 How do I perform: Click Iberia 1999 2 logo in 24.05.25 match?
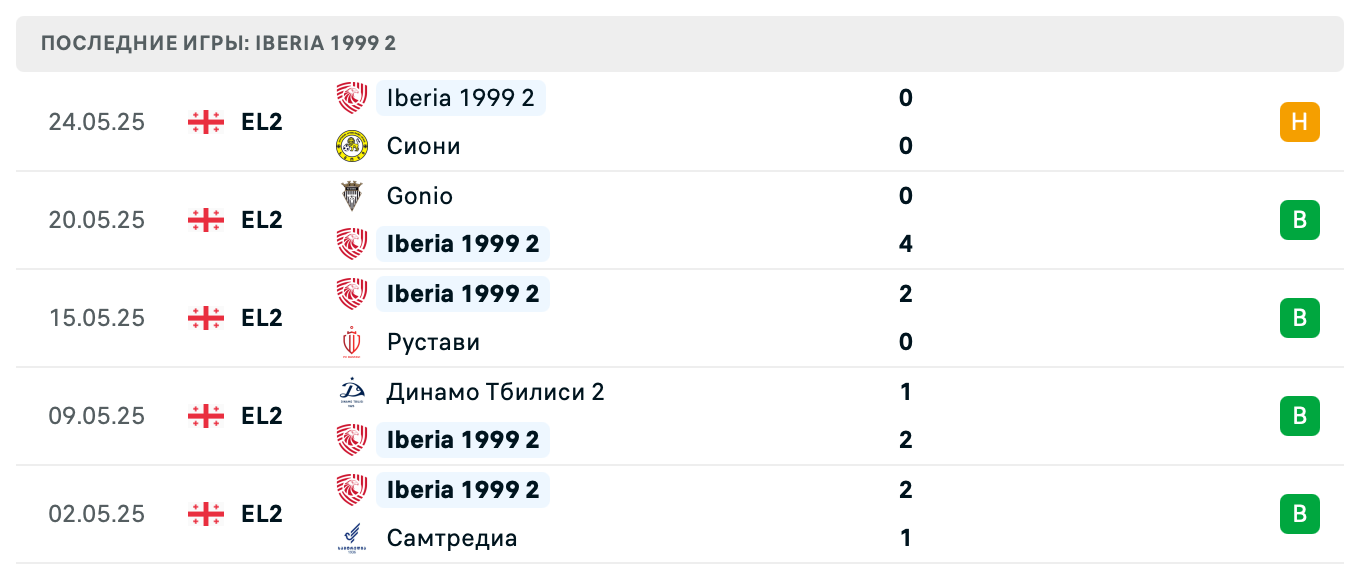[351, 98]
